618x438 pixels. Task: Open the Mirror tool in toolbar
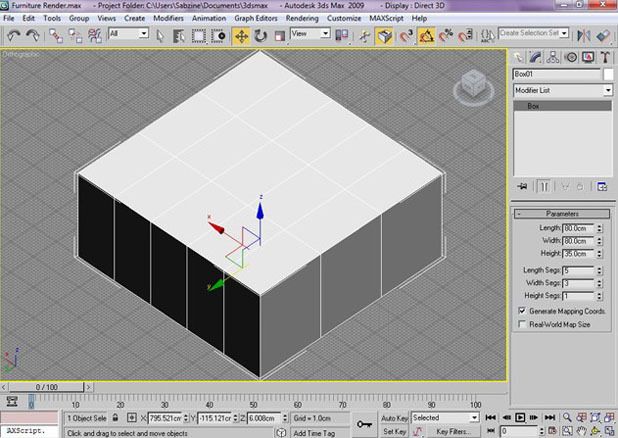coord(584,35)
